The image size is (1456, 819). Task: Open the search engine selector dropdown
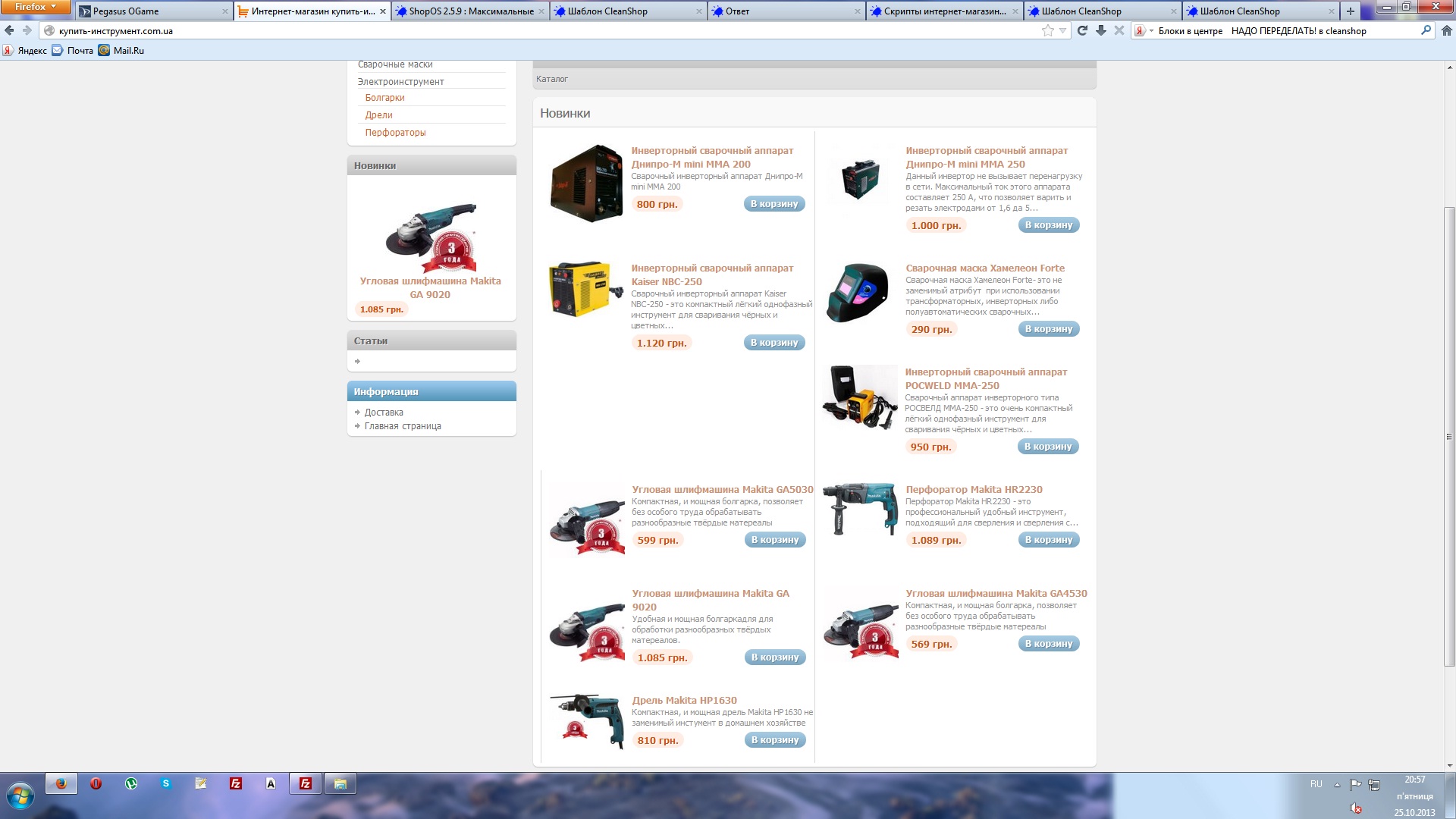pyautogui.click(x=1144, y=30)
